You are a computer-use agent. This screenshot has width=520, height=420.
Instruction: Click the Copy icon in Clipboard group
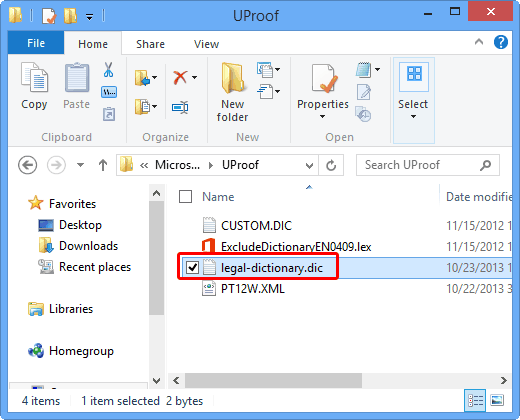(34, 77)
